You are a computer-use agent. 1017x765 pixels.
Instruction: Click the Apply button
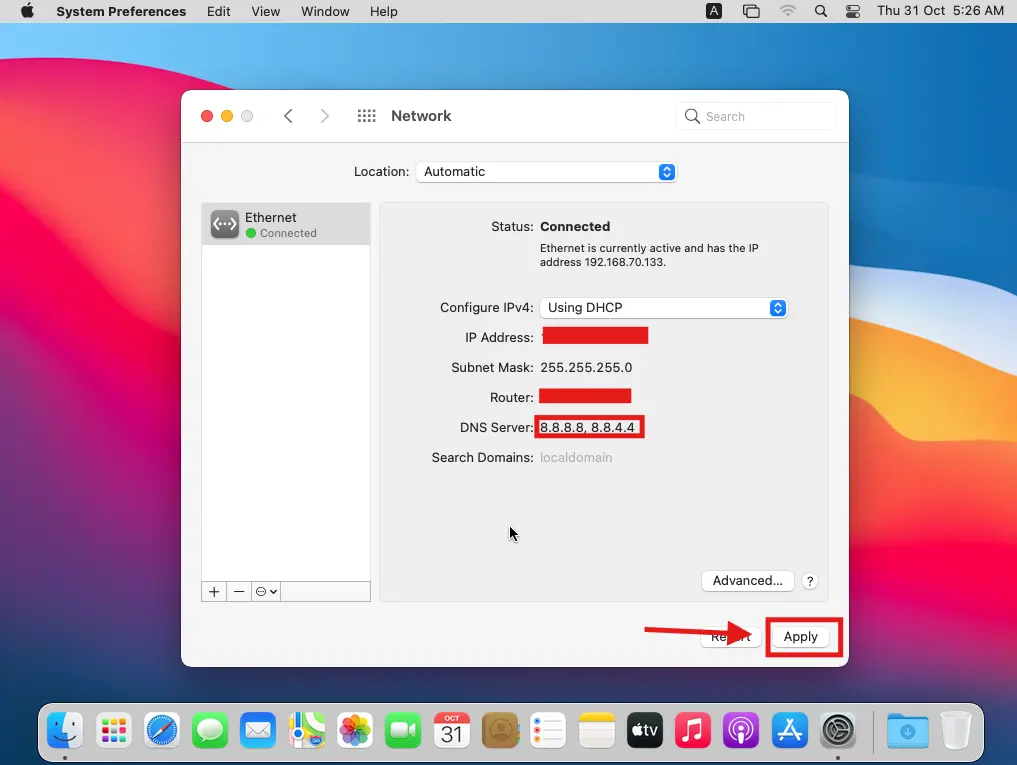[x=800, y=637]
